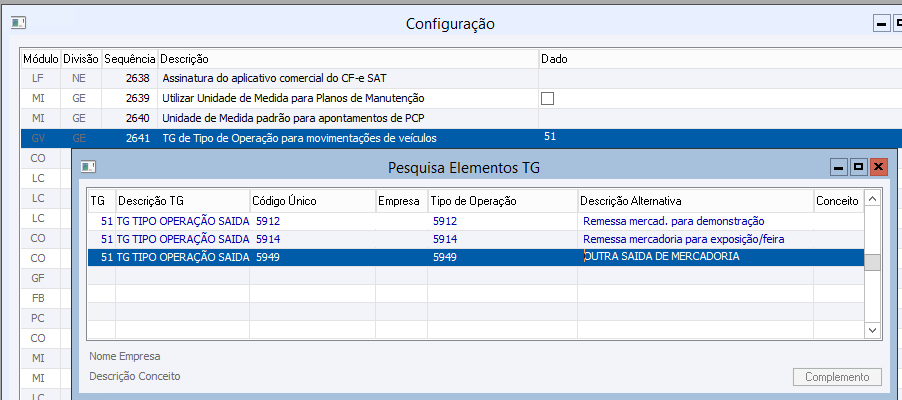The height and width of the screenshot is (400, 902).
Task: Sort by the Tipo de Operação column
Action: point(502,201)
